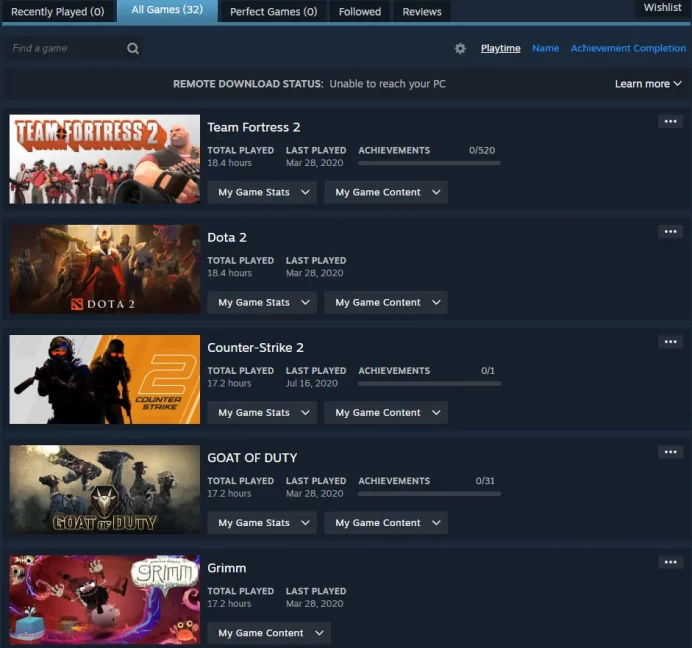Image resolution: width=692 pixels, height=648 pixels.
Task: Sort games by Achievement Completion
Action: point(628,48)
